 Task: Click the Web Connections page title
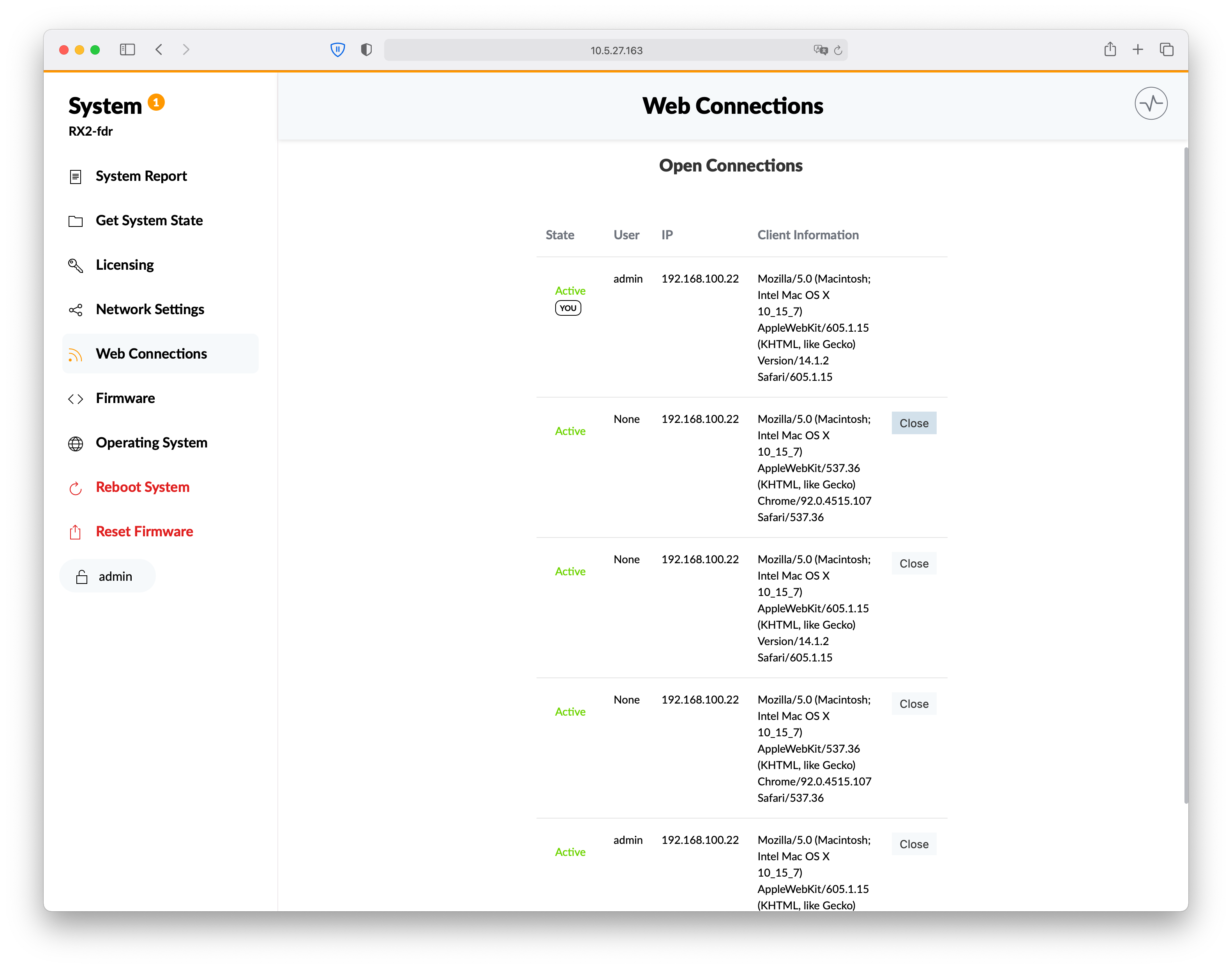pos(732,106)
